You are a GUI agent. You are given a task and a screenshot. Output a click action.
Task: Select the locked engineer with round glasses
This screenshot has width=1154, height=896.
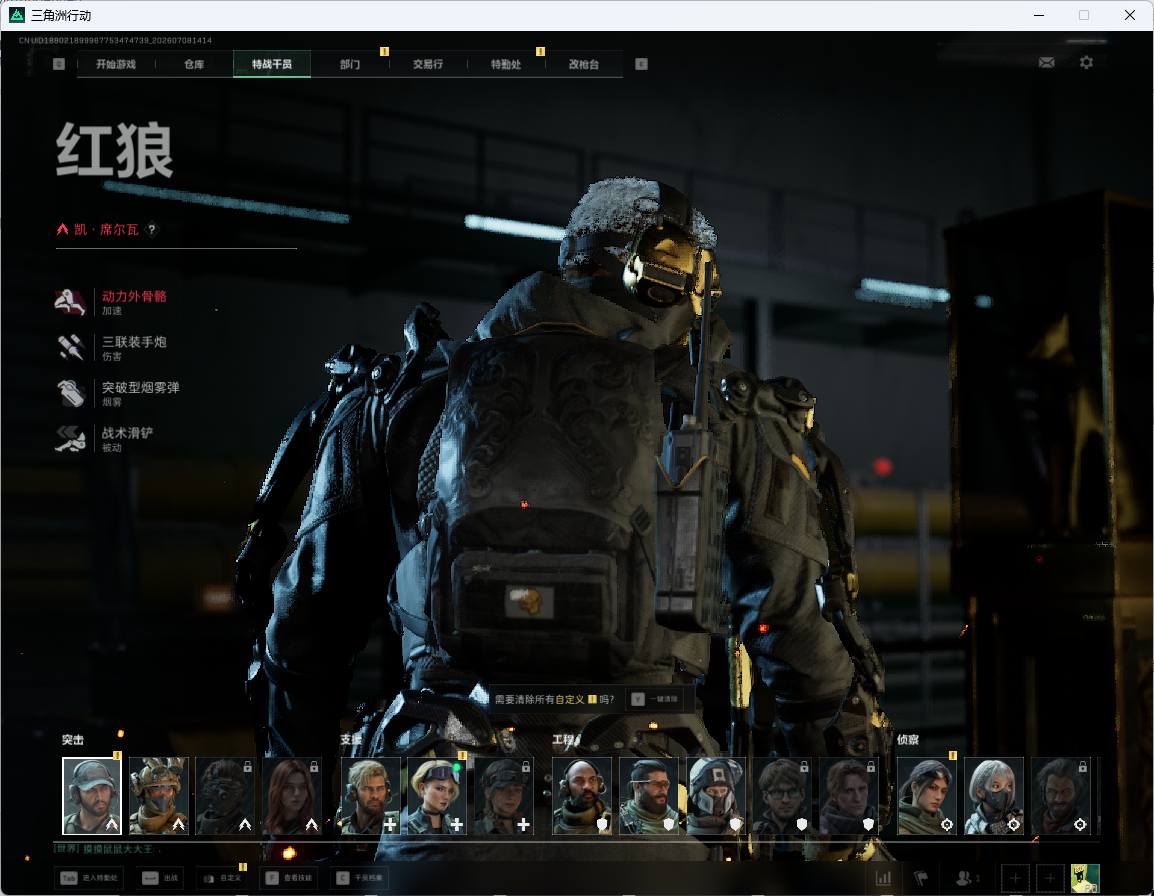pos(782,796)
